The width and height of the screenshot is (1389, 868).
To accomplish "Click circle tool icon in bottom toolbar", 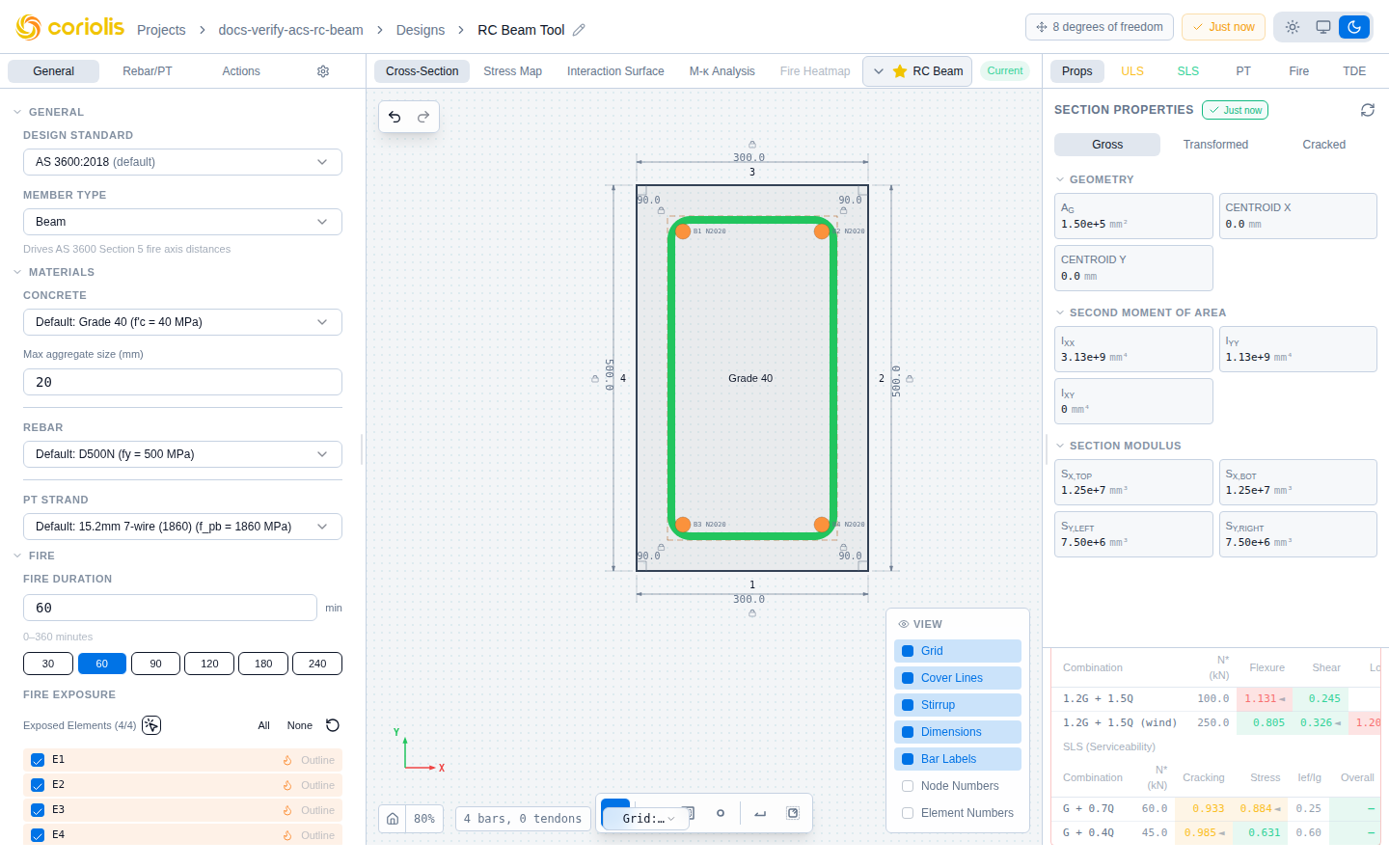I will point(721,813).
